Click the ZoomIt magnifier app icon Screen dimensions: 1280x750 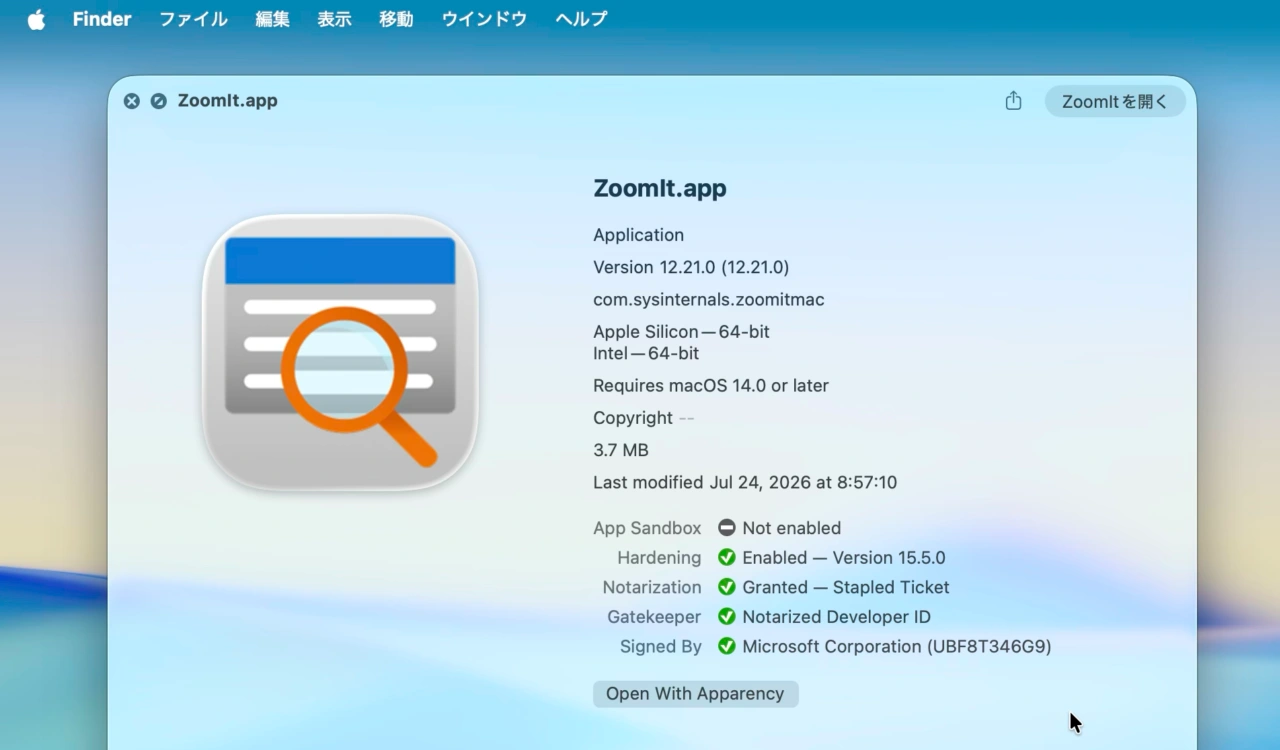click(x=340, y=352)
